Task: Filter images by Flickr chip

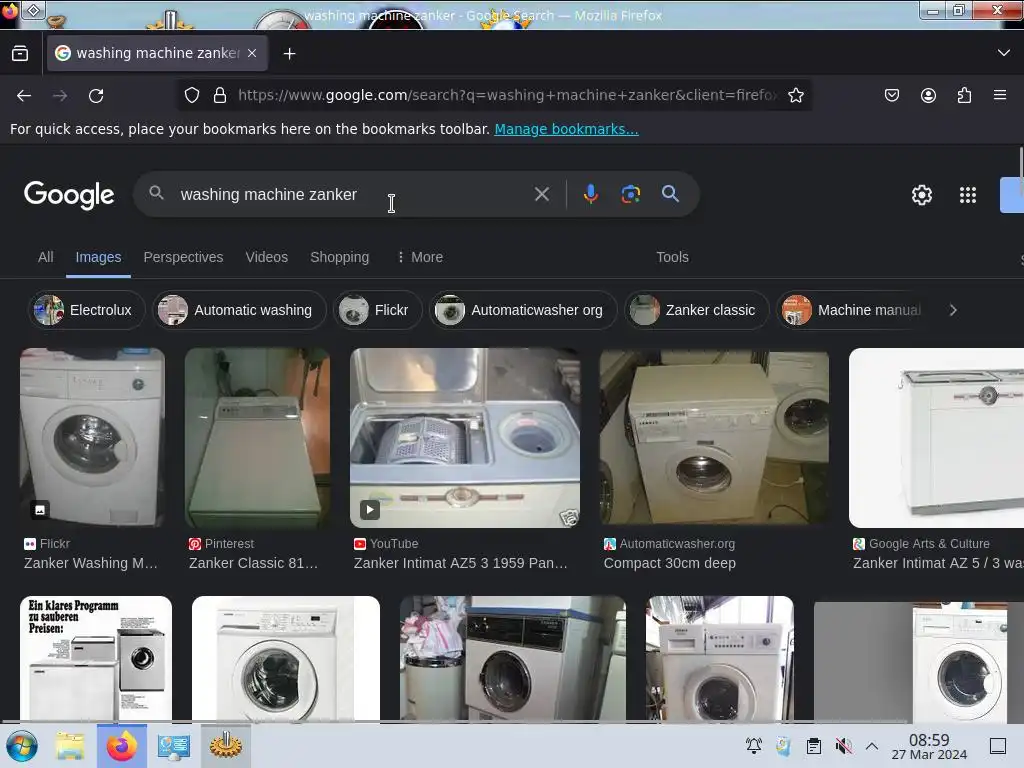Action: [x=377, y=310]
